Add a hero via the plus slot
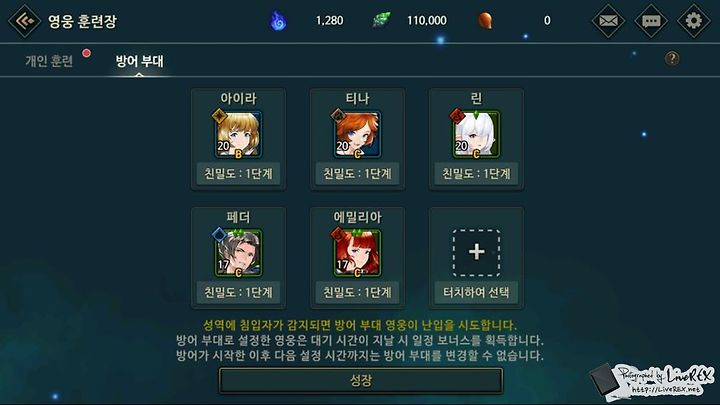The width and height of the screenshot is (720, 405). tap(476, 252)
